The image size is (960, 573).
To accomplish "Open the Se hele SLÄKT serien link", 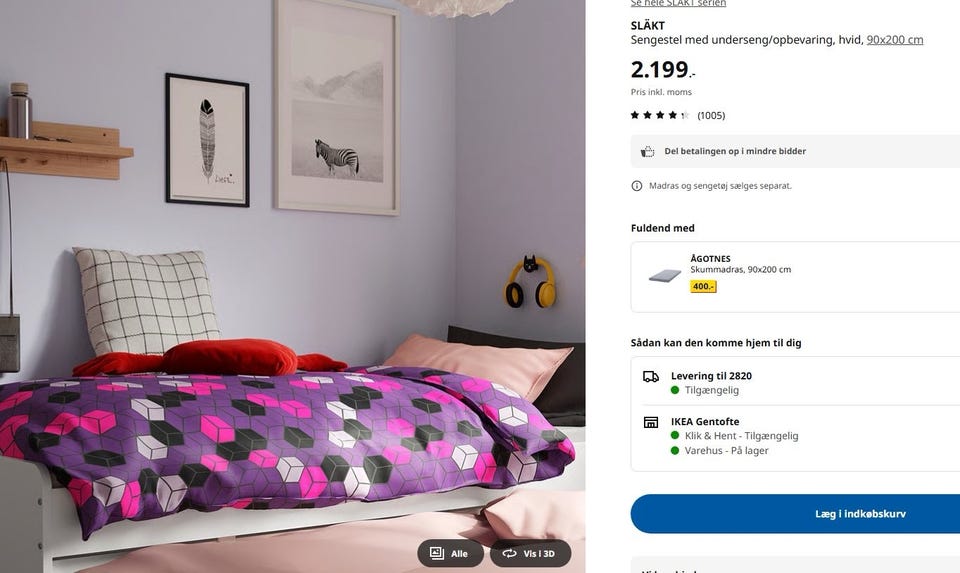I will click(x=678, y=3).
